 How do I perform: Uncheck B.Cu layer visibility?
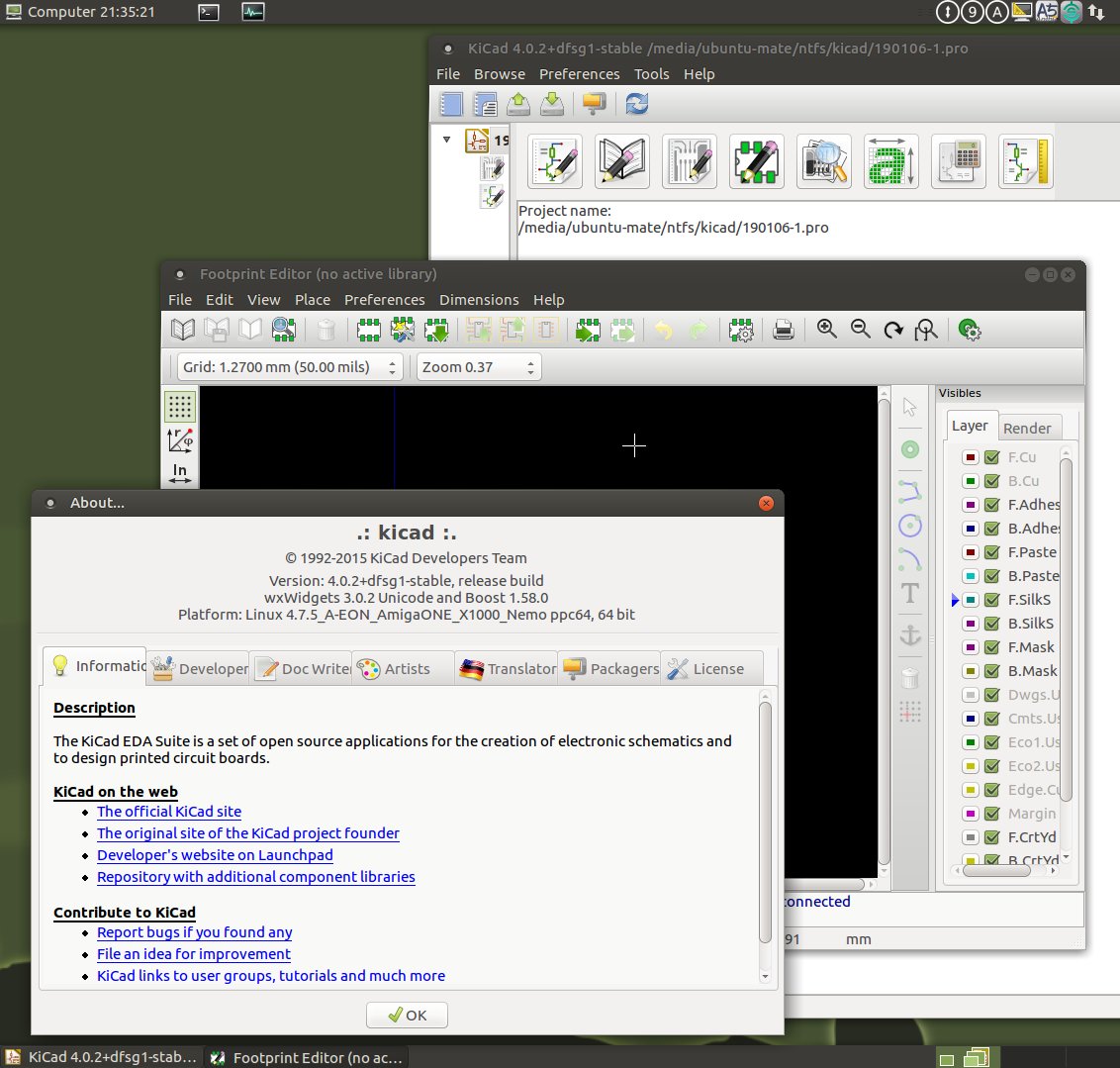pyautogui.click(x=992, y=481)
